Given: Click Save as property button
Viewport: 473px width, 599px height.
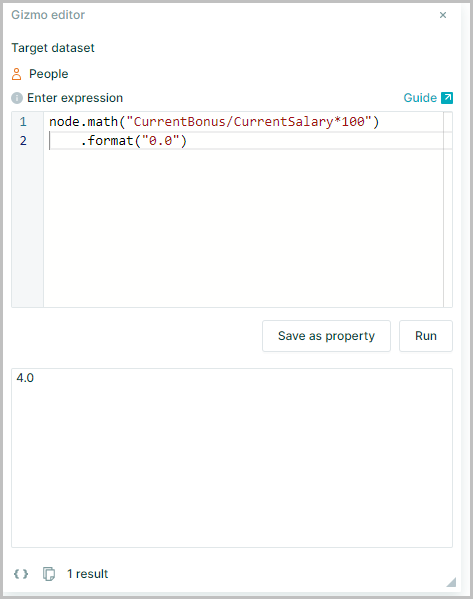Looking at the screenshot, I should pyautogui.click(x=326, y=336).
